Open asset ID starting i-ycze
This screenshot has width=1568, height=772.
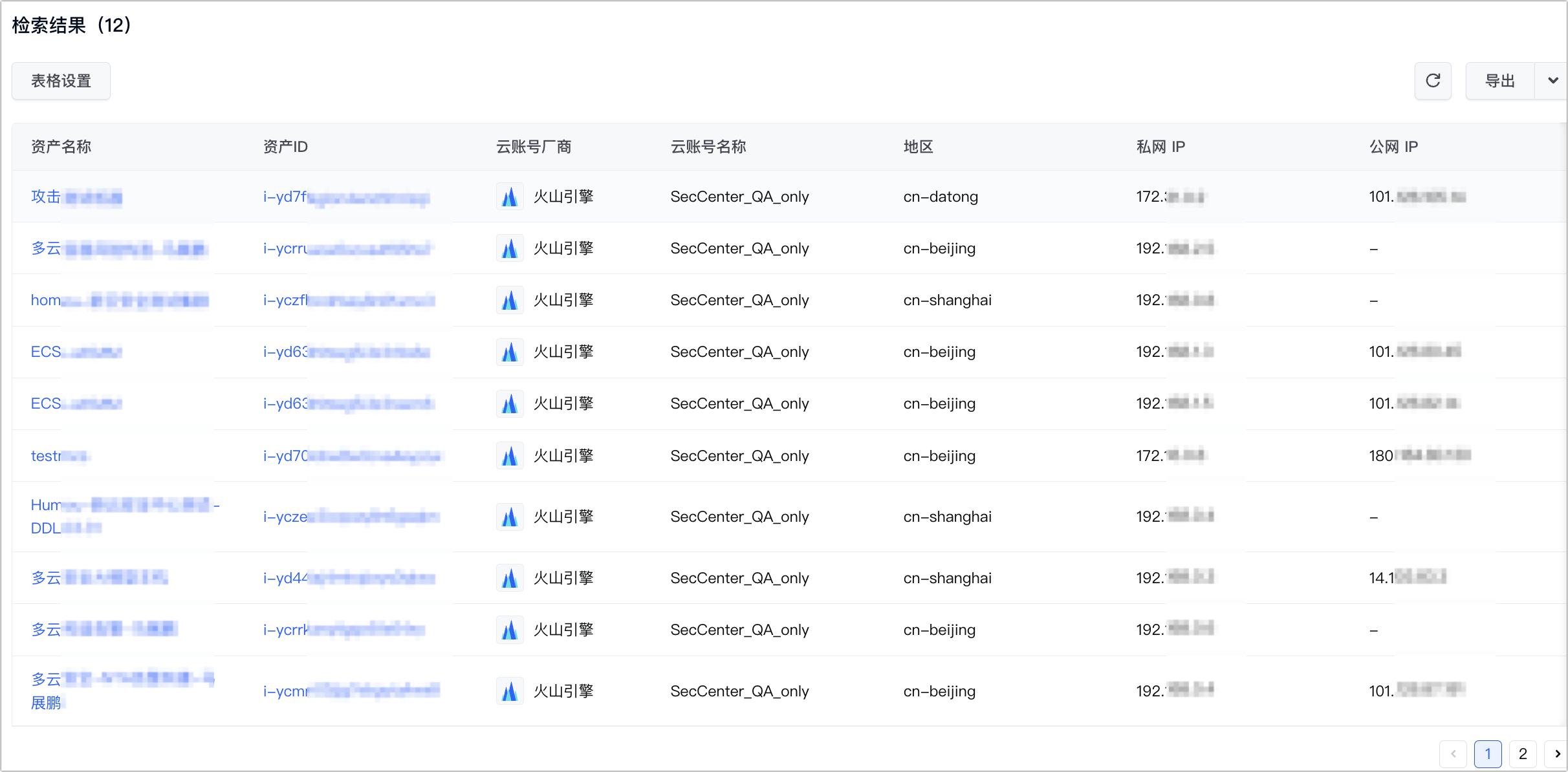351,517
